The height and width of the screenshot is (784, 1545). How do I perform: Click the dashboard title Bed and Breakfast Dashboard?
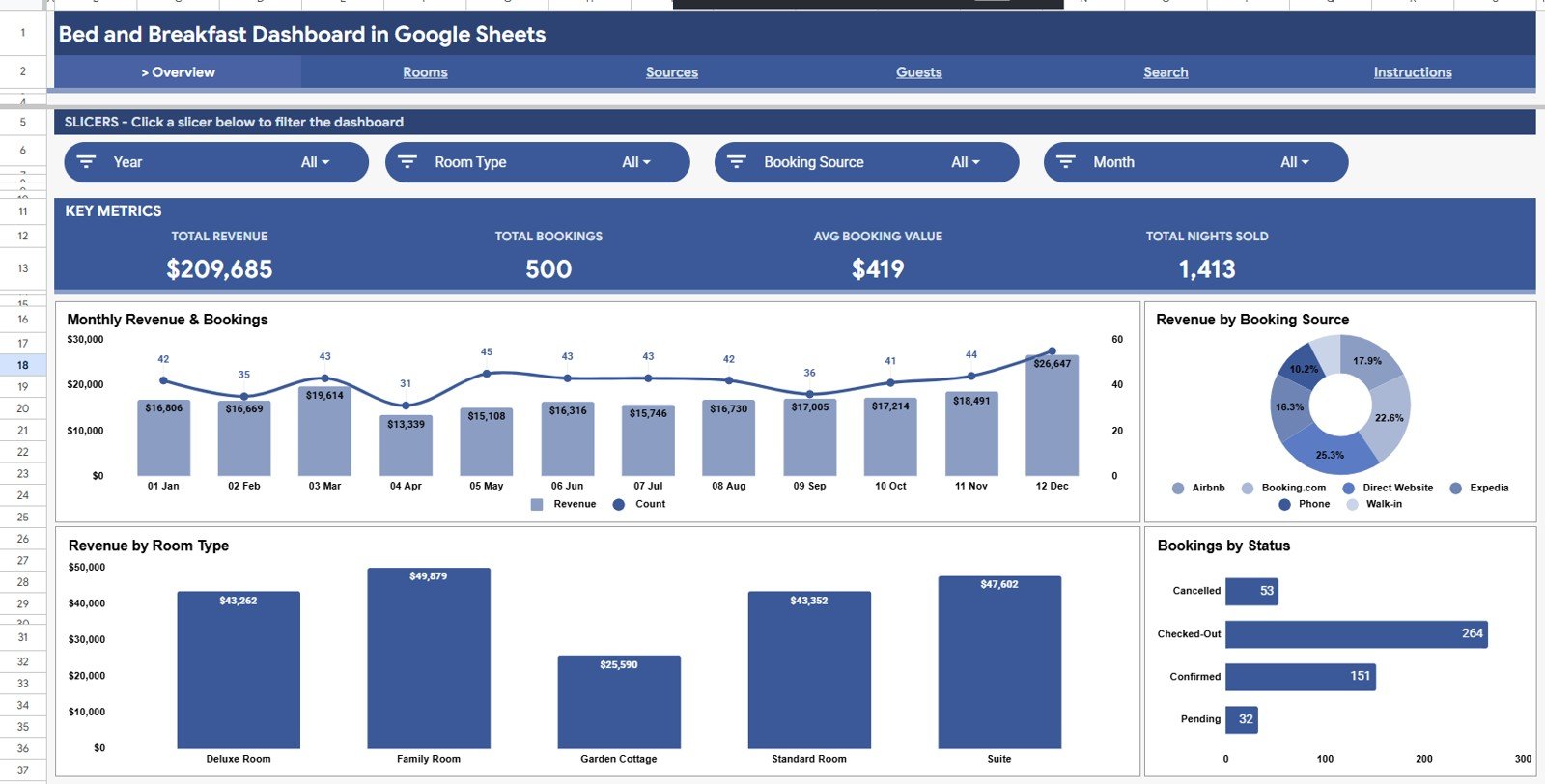click(x=302, y=35)
